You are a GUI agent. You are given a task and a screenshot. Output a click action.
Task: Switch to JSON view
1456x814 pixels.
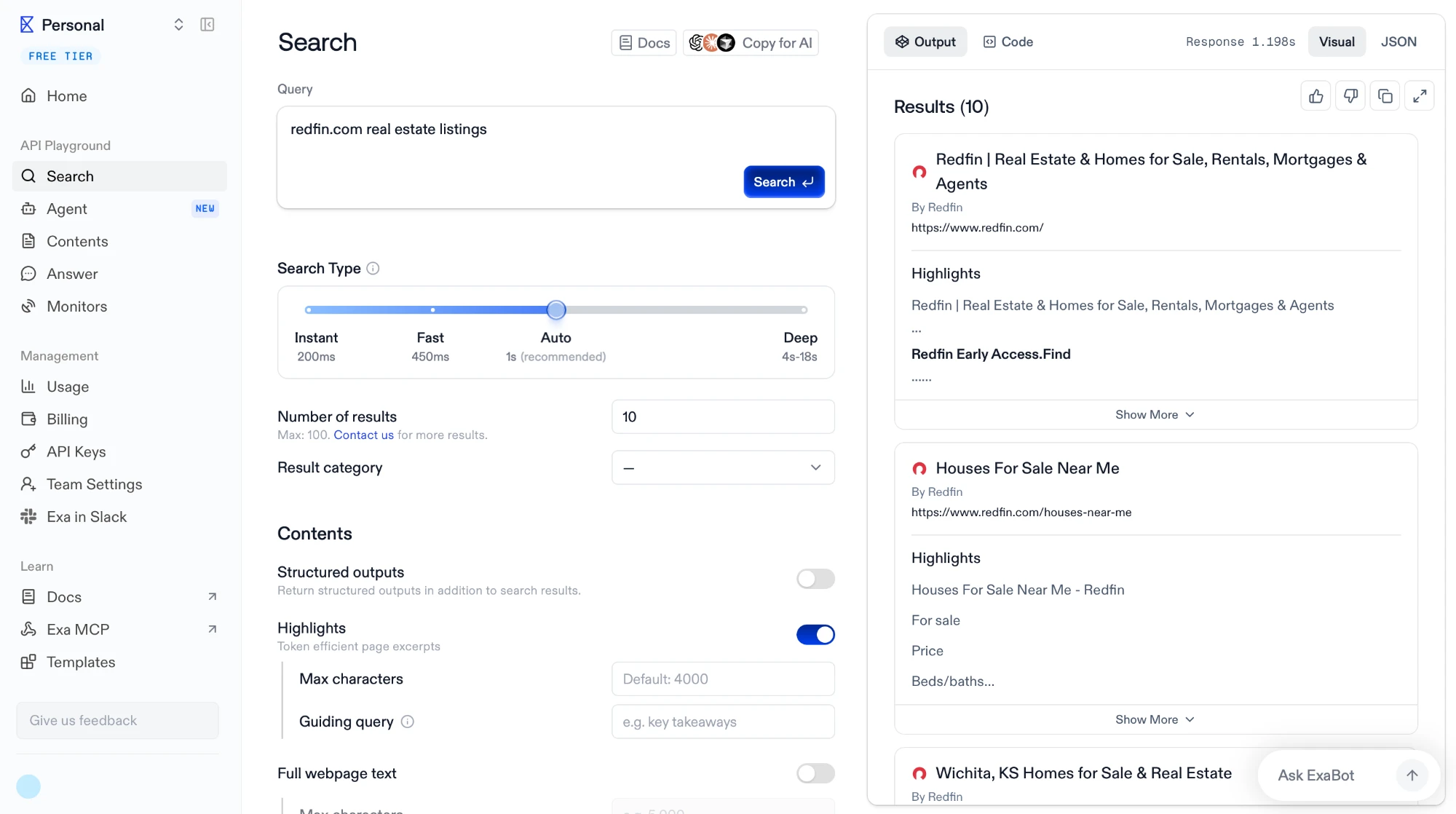(1398, 42)
